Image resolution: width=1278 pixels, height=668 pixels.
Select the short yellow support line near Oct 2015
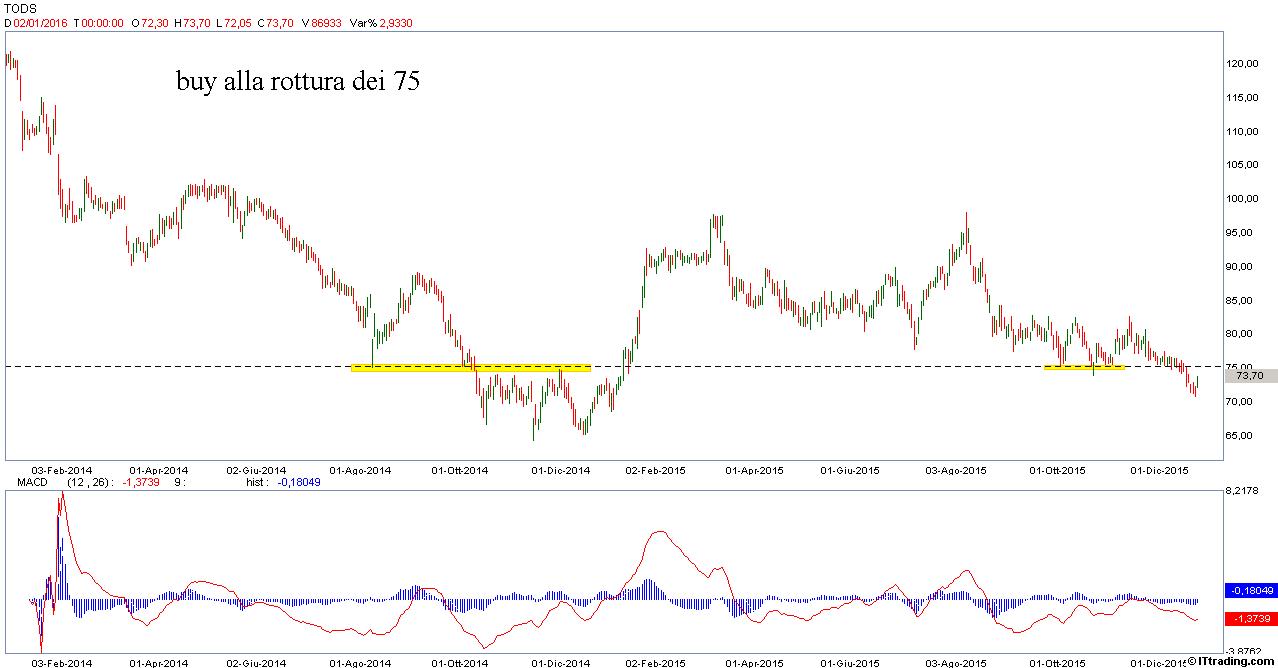pyautogui.click(x=1084, y=368)
